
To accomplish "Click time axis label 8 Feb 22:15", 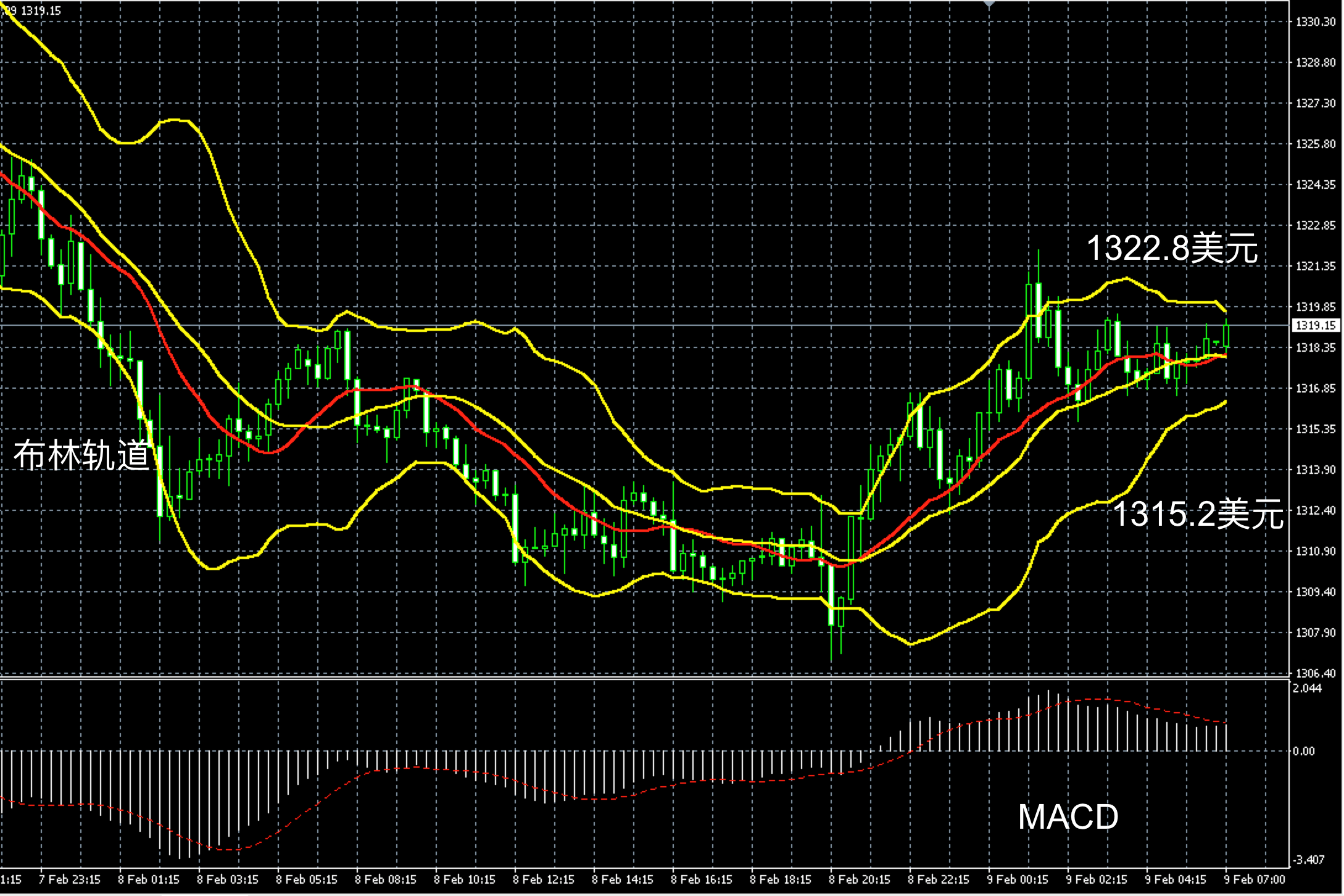I will tap(939, 879).
